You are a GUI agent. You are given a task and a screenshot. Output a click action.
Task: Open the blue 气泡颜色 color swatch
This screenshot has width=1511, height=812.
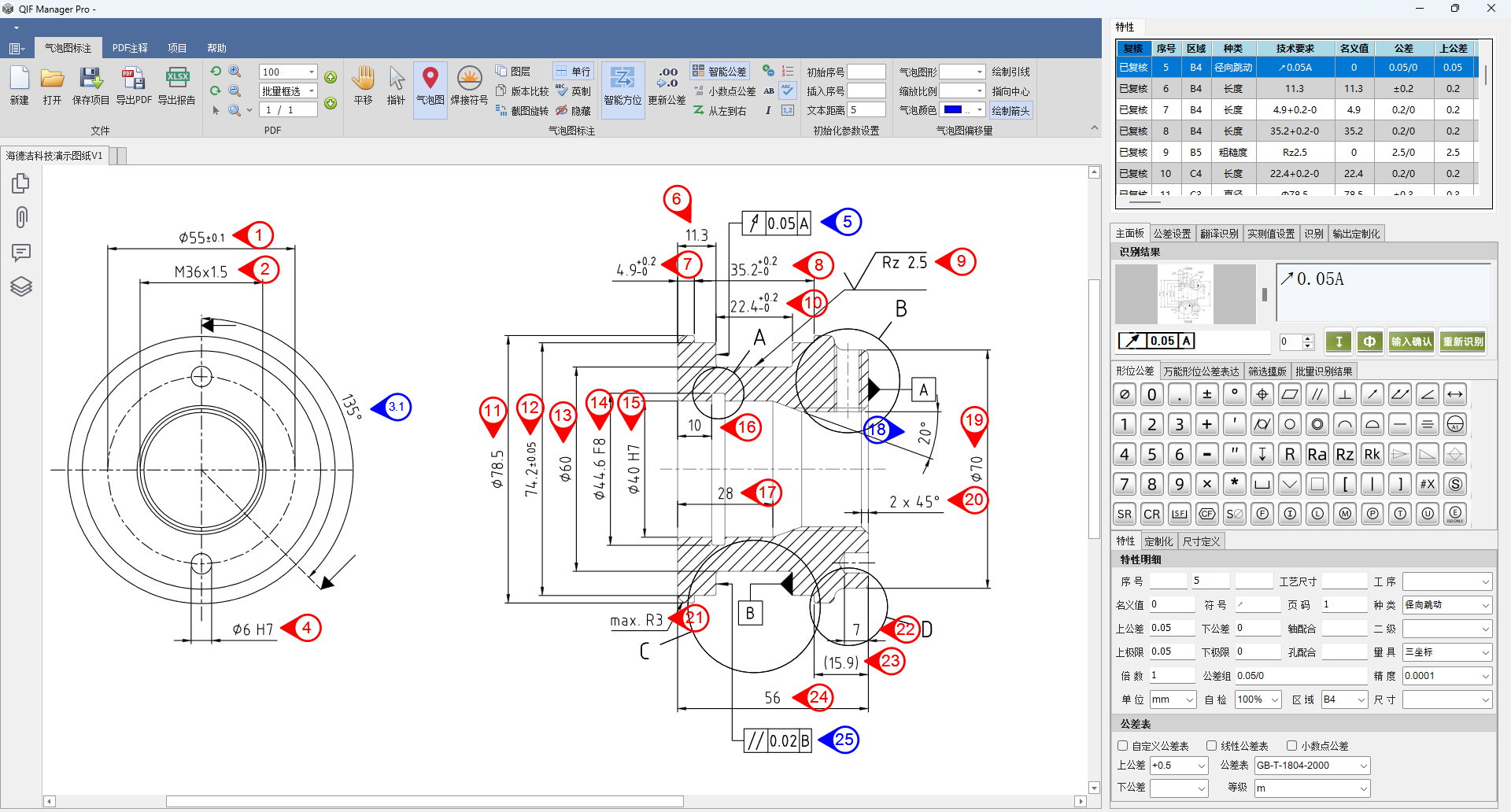point(953,110)
